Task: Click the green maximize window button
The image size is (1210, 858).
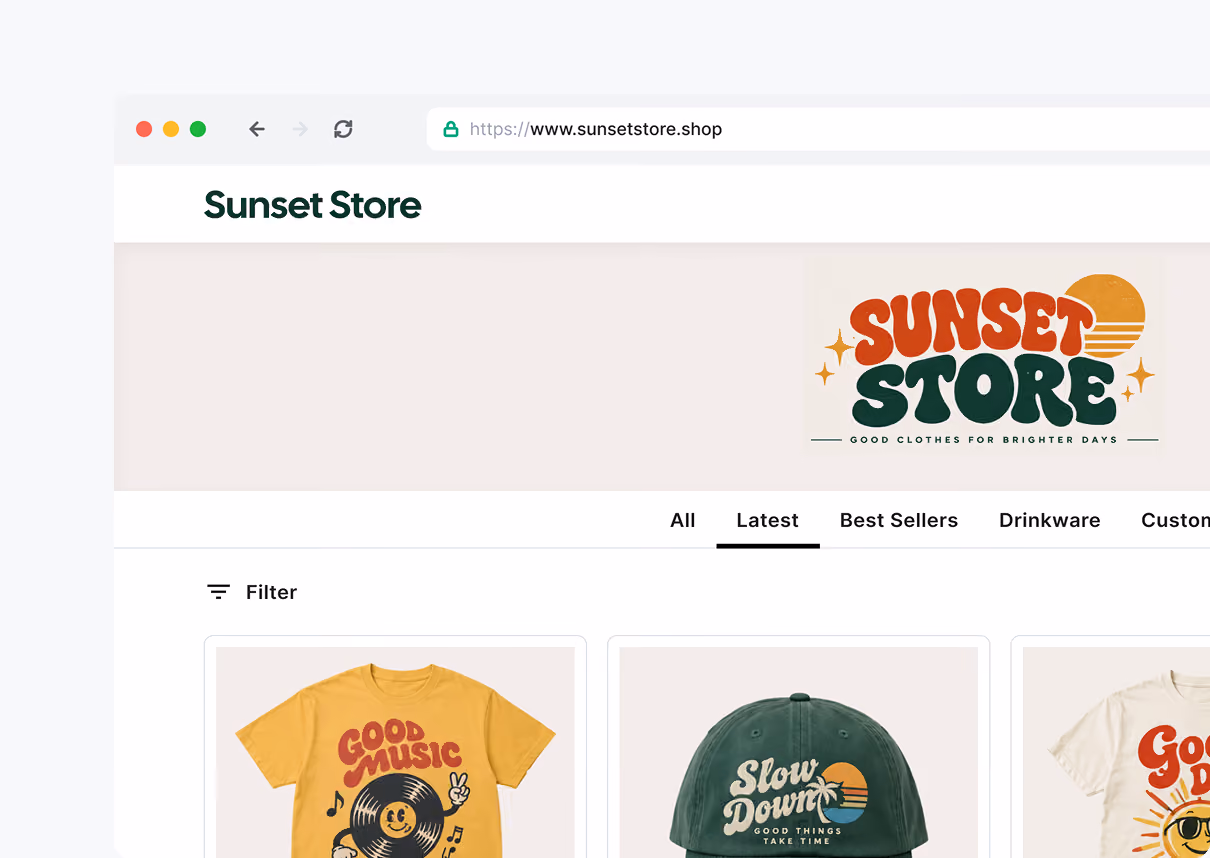Action: [198, 129]
